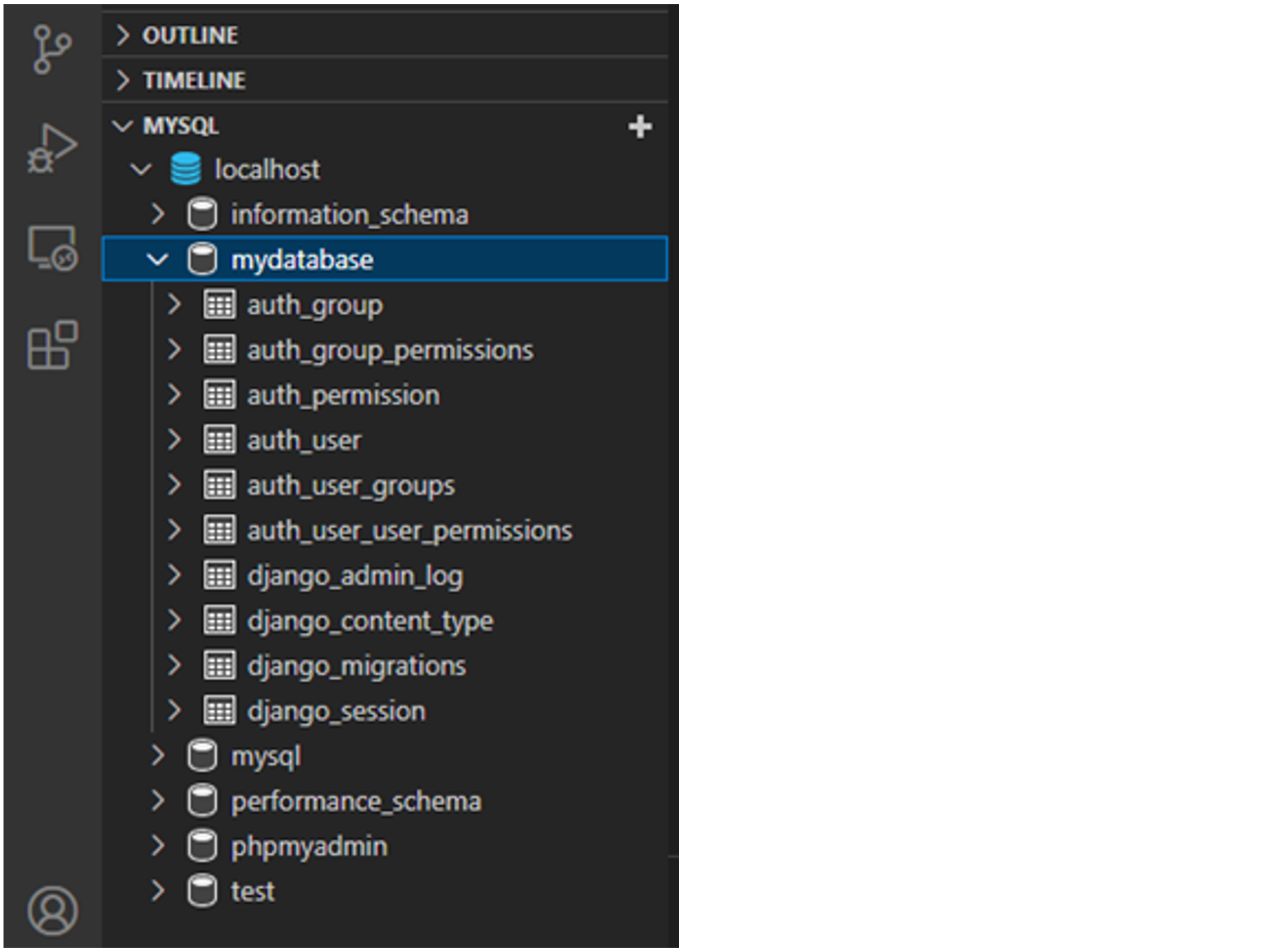Select the test database entry
Viewport: 1265px width, 952px height.
[252, 892]
